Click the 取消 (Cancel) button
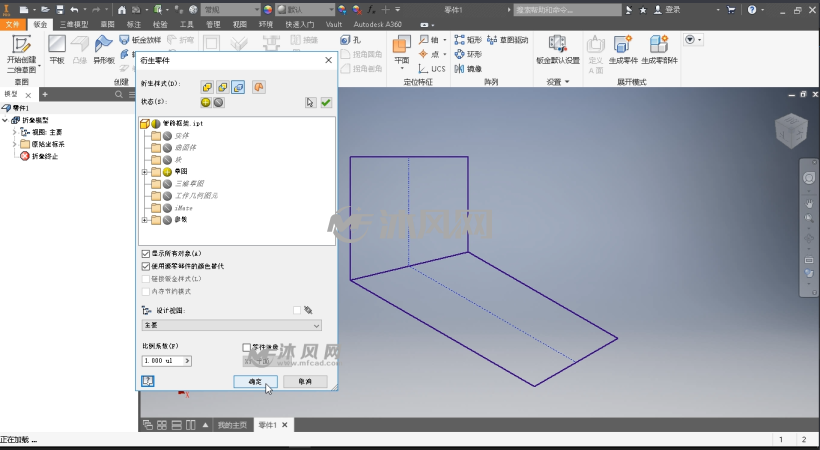The width and height of the screenshot is (820, 450). click(x=305, y=381)
